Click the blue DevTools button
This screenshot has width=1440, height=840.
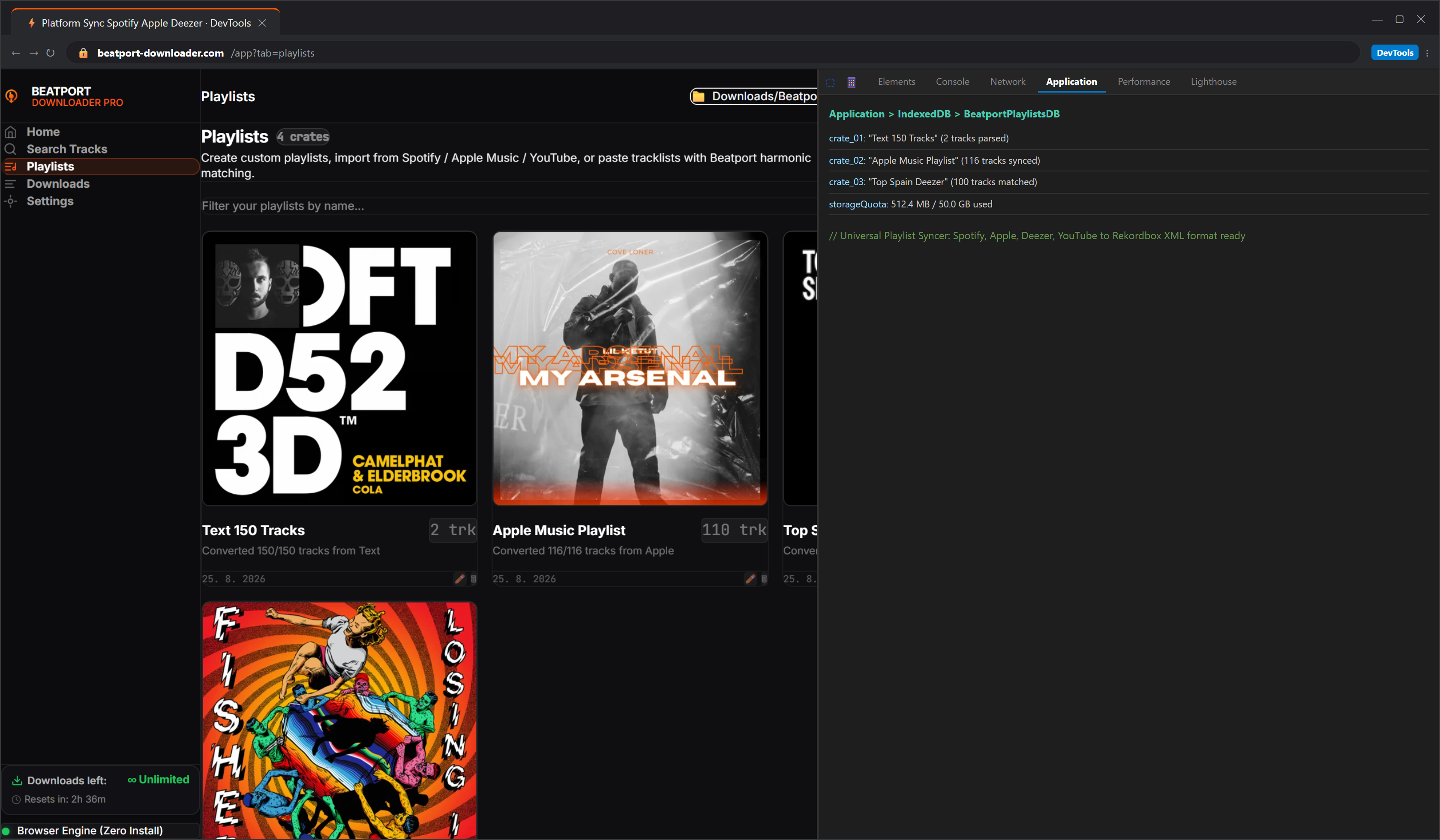(x=1394, y=53)
